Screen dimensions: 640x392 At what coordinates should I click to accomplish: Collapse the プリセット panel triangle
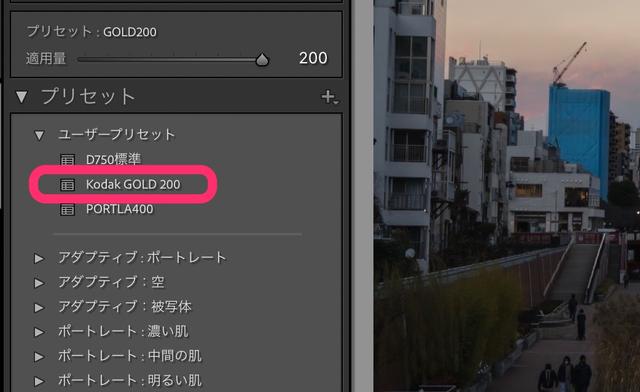tap(22, 97)
